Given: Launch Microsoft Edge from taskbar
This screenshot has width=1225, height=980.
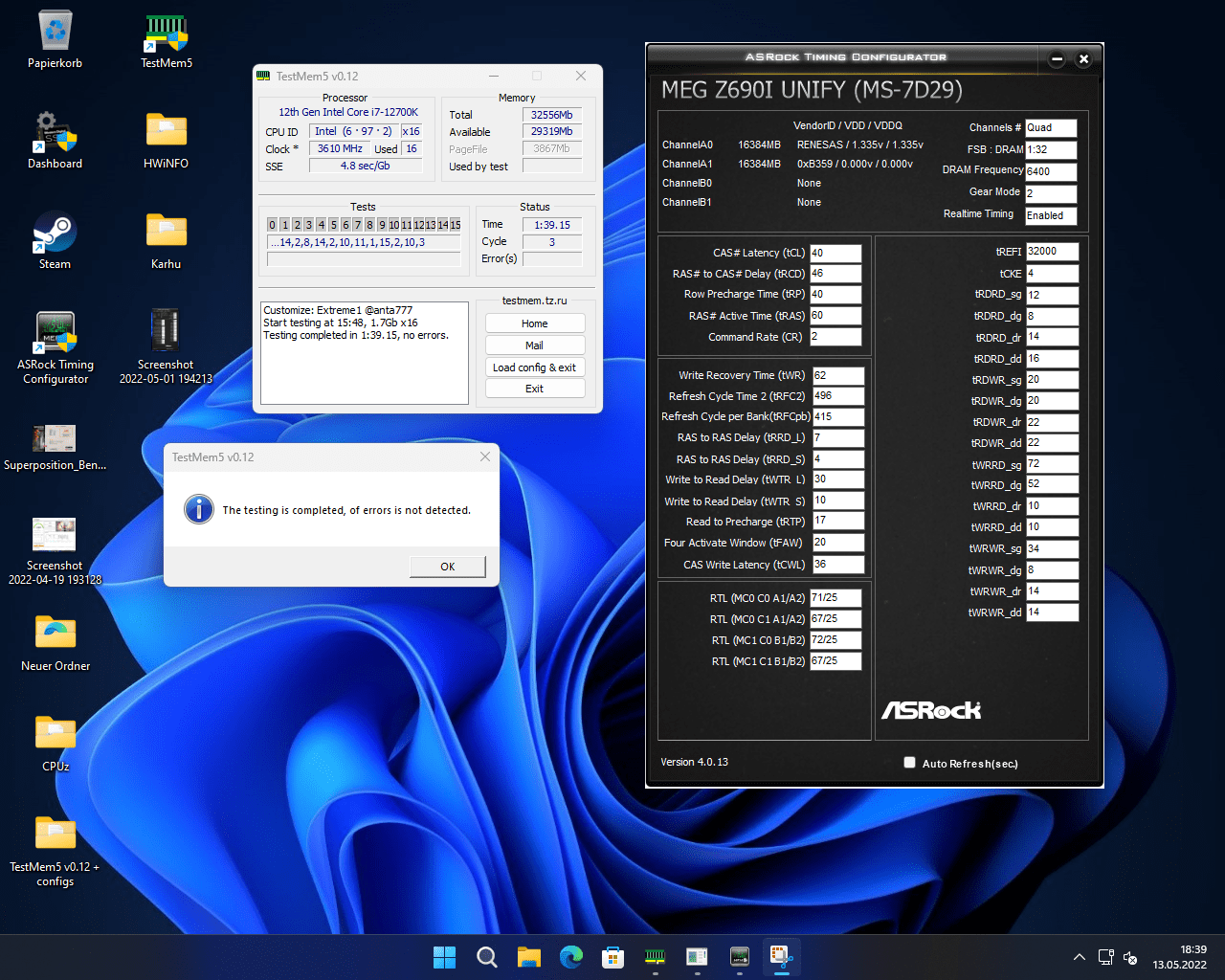Looking at the screenshot, I should (x=571, y=957).
